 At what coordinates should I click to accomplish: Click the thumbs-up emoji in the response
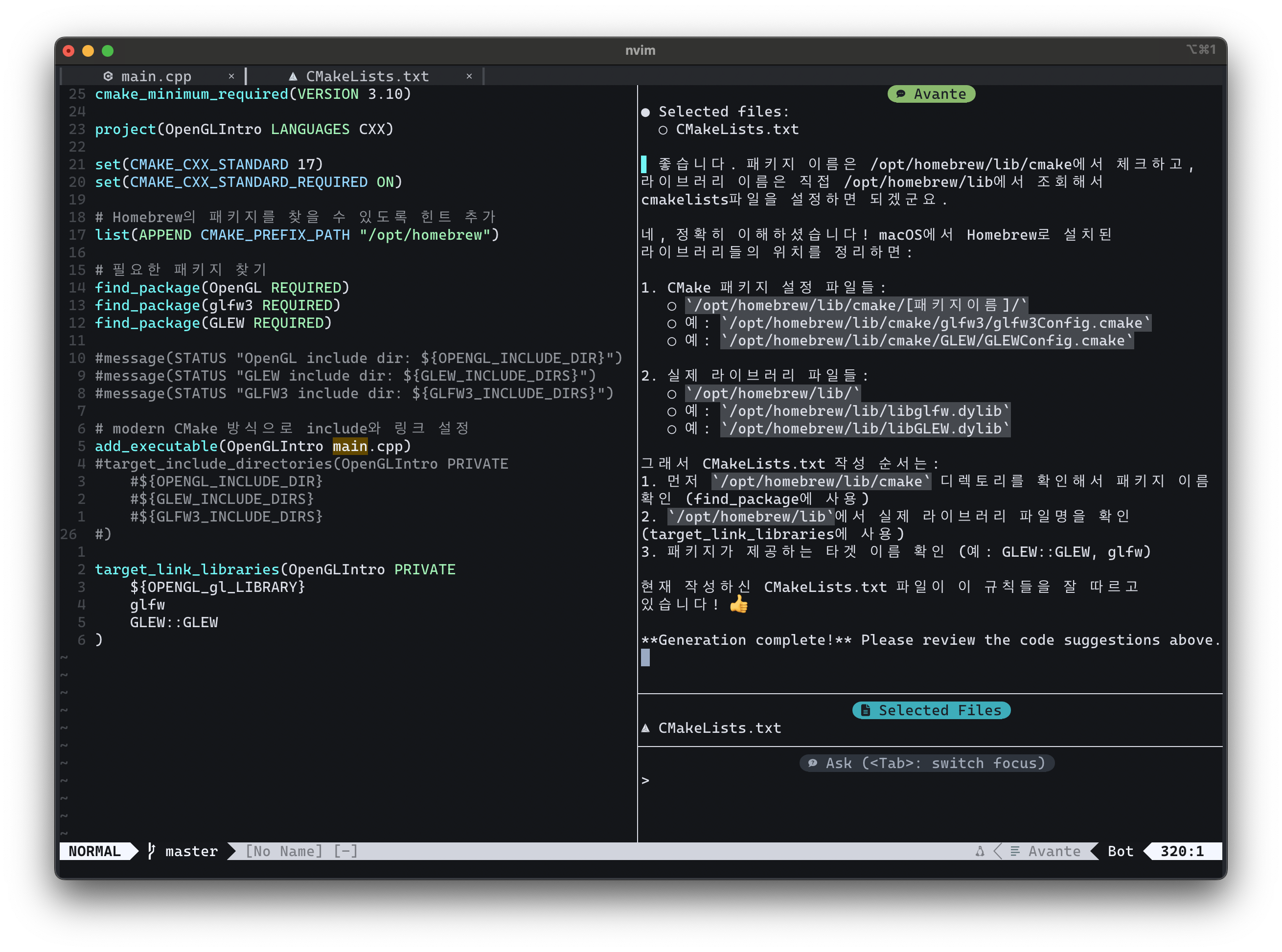click(738, 604)
